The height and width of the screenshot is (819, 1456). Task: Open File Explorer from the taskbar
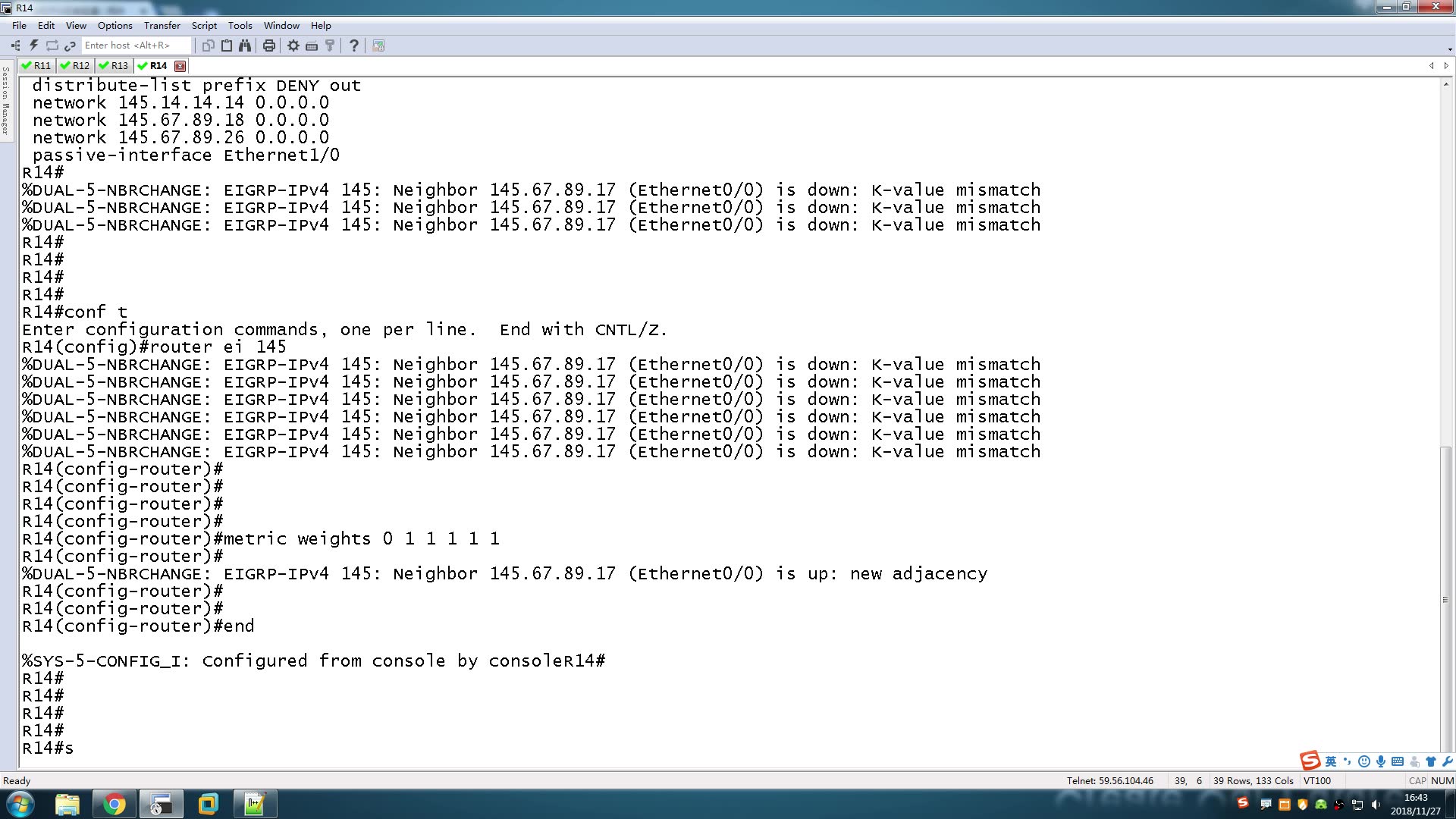pos(67,805)
